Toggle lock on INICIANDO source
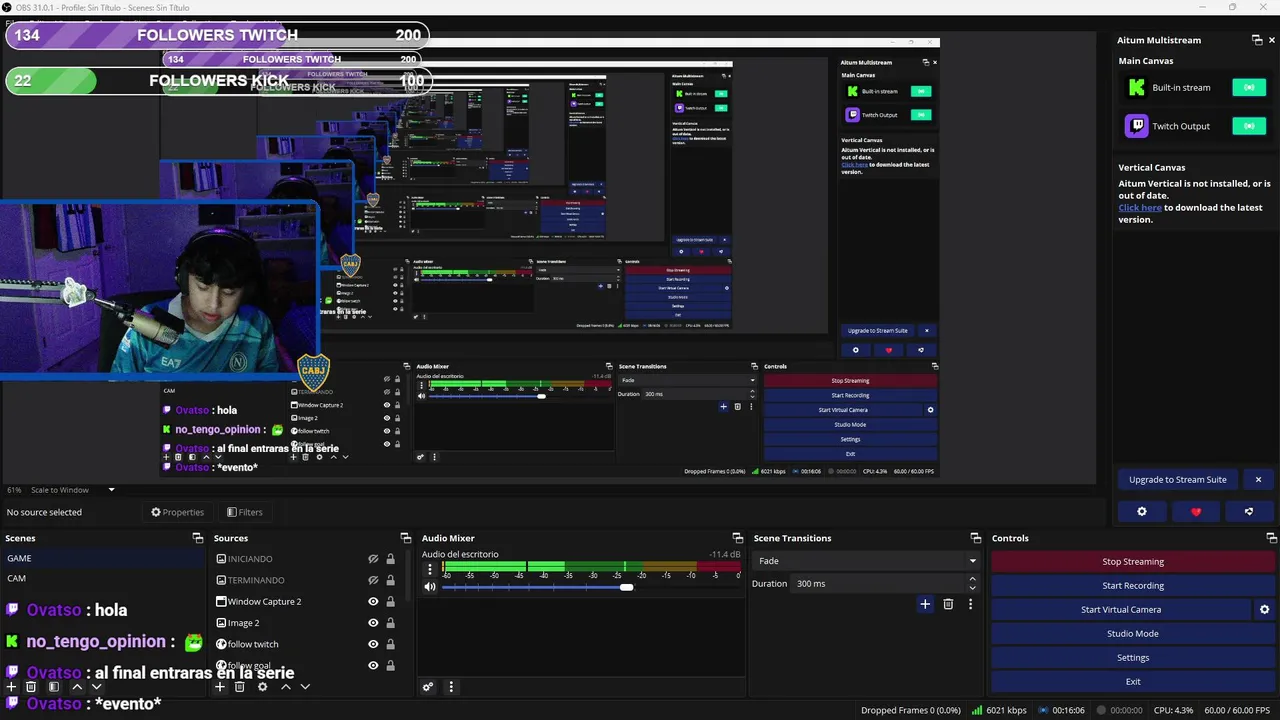Viewport: 1280px width, 720px height. [390, 559]
